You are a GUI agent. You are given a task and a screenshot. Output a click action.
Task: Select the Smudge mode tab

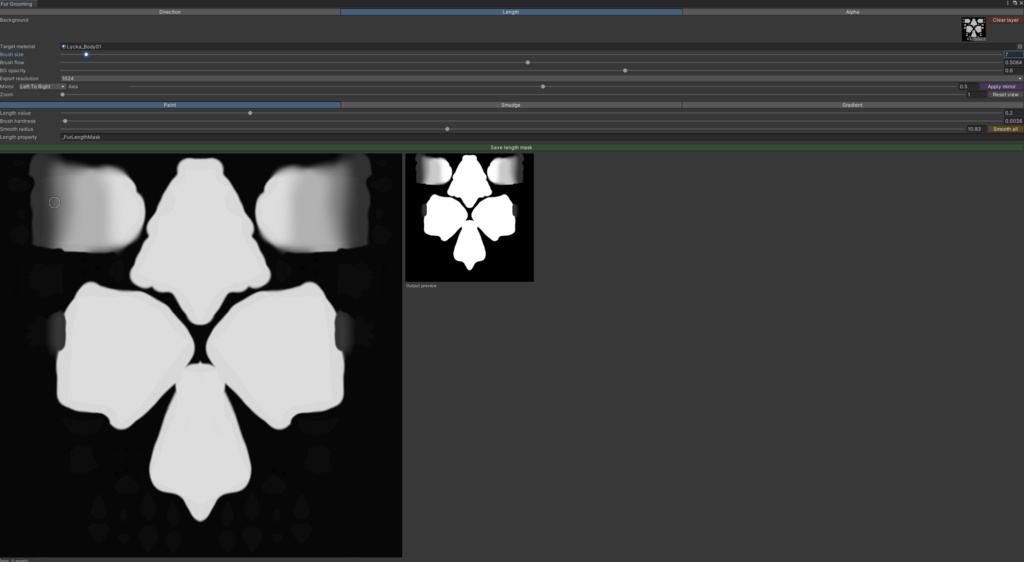pyautogui.click(x=511, y=104)
